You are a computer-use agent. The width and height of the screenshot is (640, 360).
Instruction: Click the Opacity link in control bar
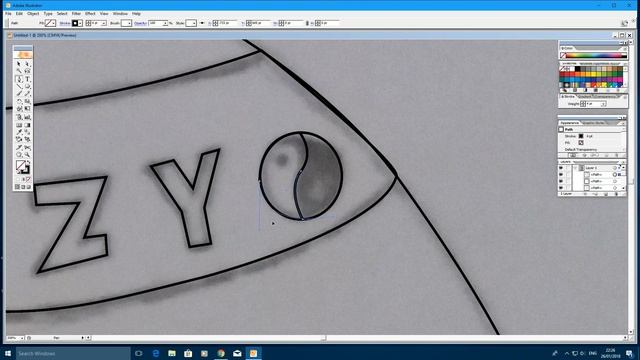pos(140,23)
